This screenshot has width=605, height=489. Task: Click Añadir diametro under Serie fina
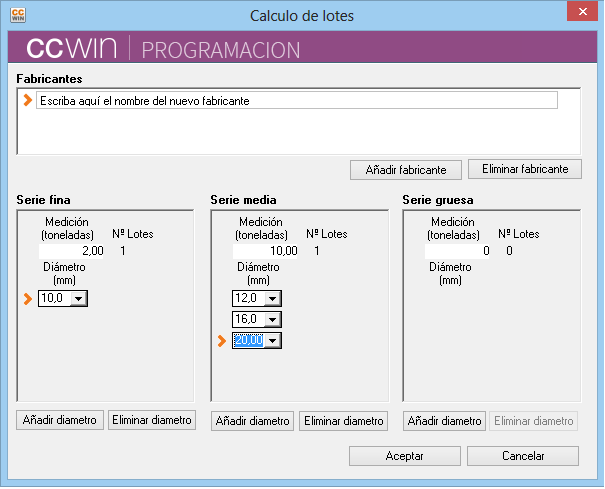60,420
